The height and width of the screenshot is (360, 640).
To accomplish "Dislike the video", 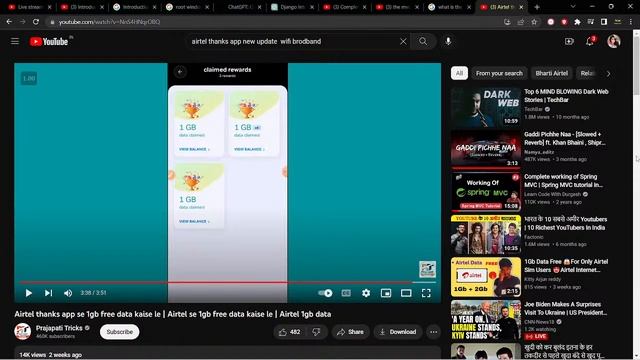I will click(316, 332).
